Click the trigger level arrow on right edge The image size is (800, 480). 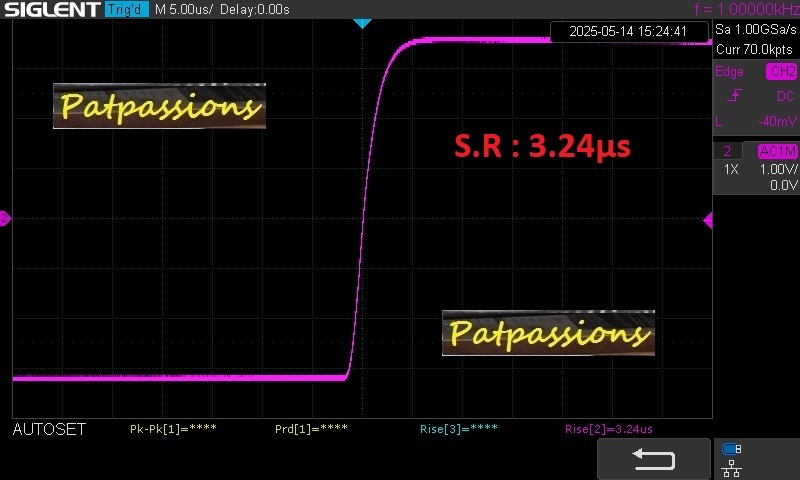(708, 220)
